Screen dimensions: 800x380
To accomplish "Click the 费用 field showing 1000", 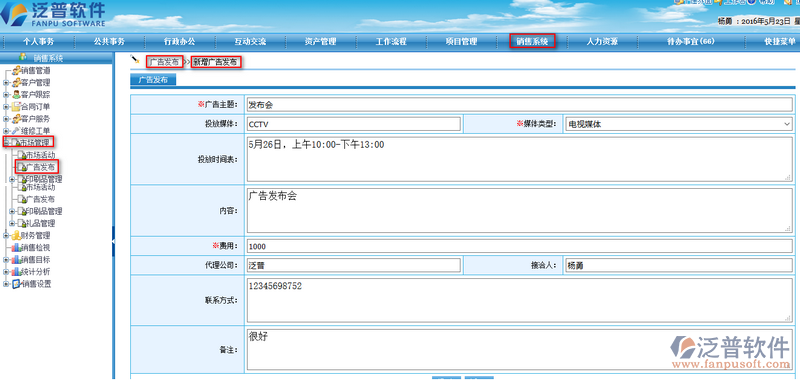I will [519, 246].
